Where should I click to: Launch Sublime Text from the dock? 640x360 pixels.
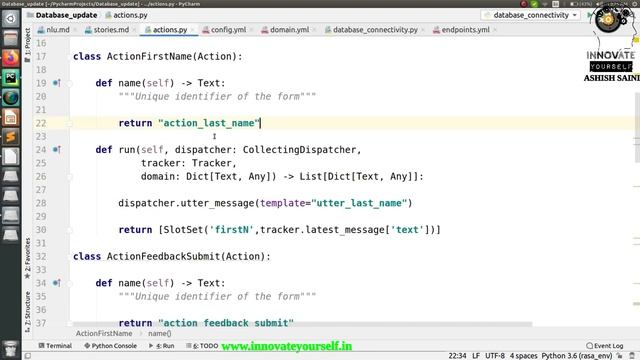coord(11,137)
